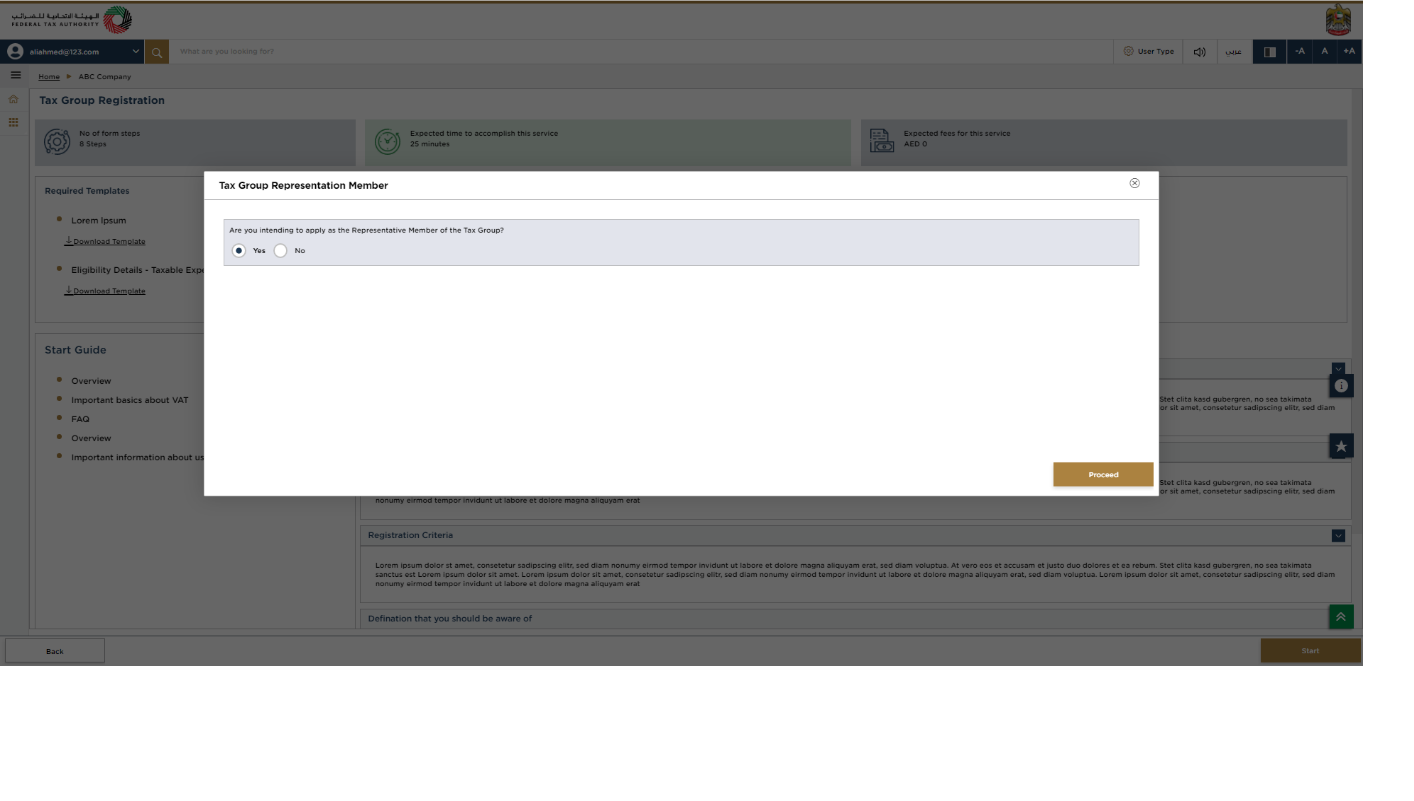This screenshot has height=801, width=1414.
Task: Click the Proceed button
Action: click(x=1103, y=475)
